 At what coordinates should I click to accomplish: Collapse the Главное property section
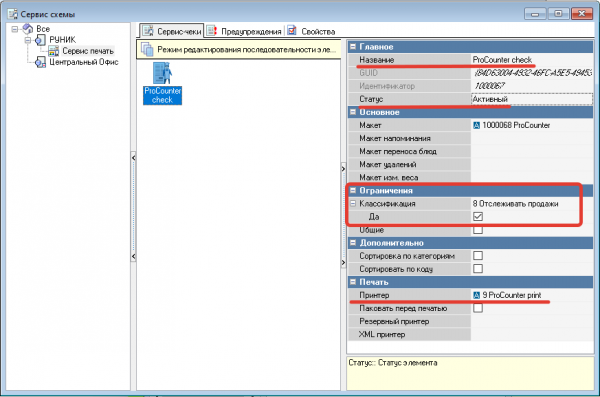pos(353,47)
